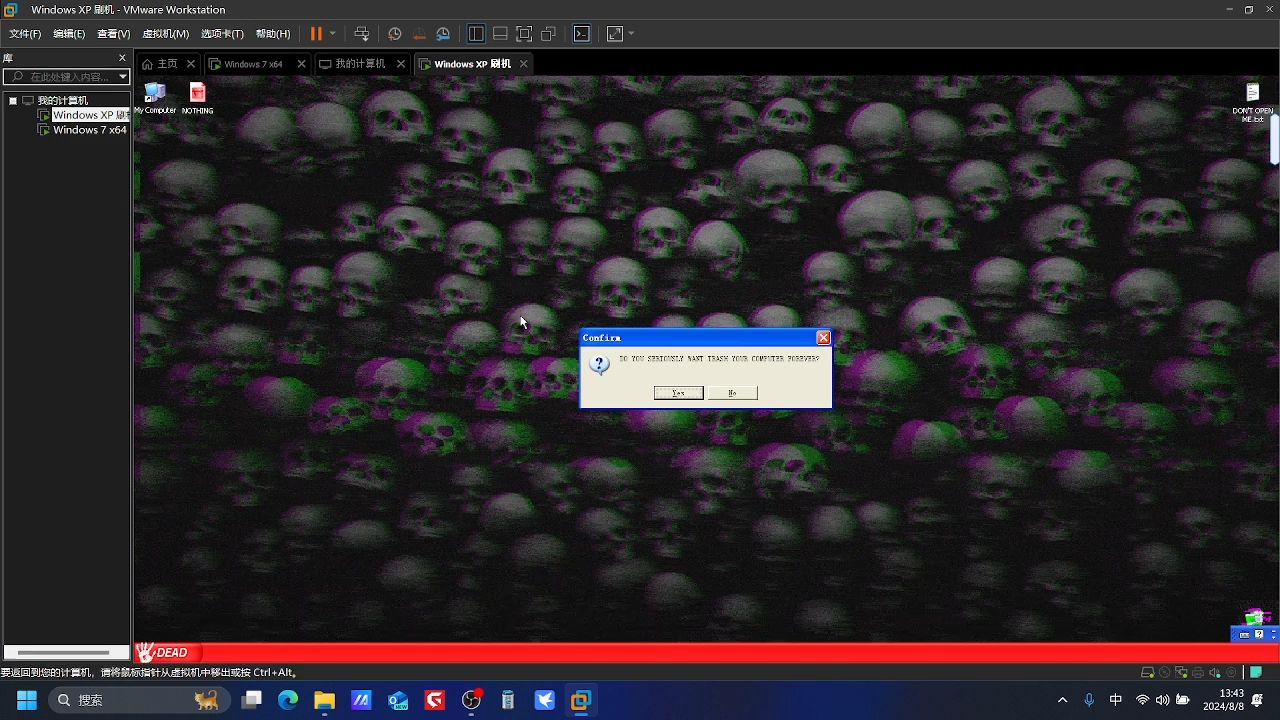Open the 查看(V) menu
The height and width of the screenshot is (720, 1280).
[113, 34]
